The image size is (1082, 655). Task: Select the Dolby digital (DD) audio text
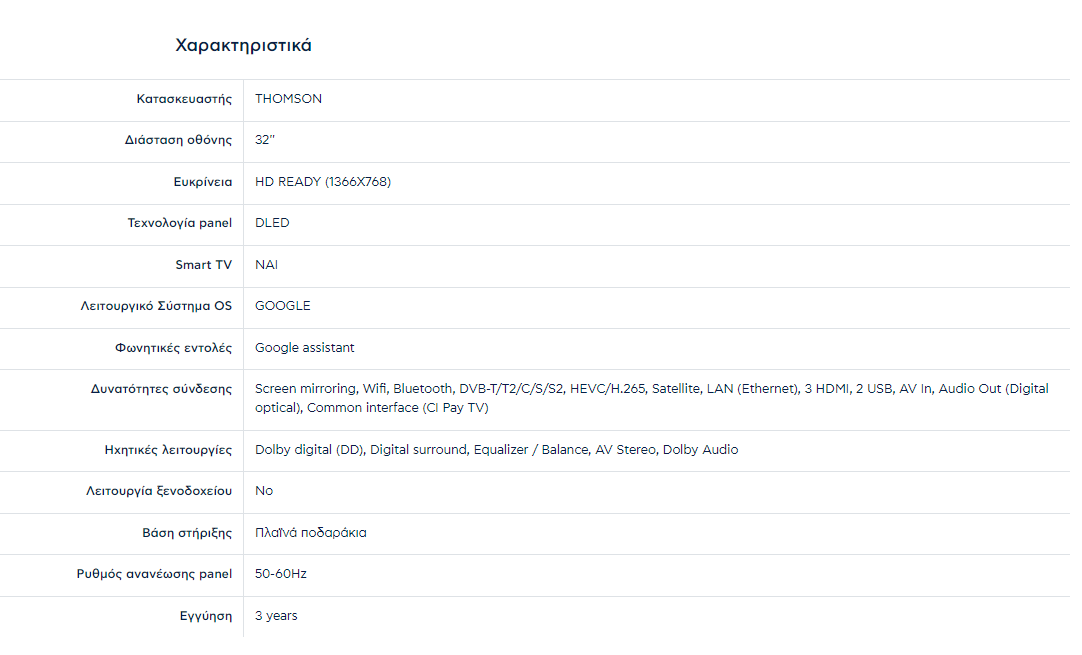[310, 450]
